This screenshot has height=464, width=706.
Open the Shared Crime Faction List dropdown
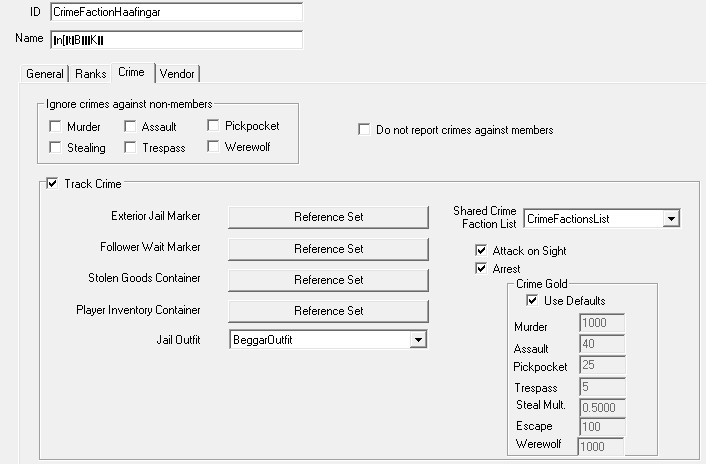(x=671, y=218)
